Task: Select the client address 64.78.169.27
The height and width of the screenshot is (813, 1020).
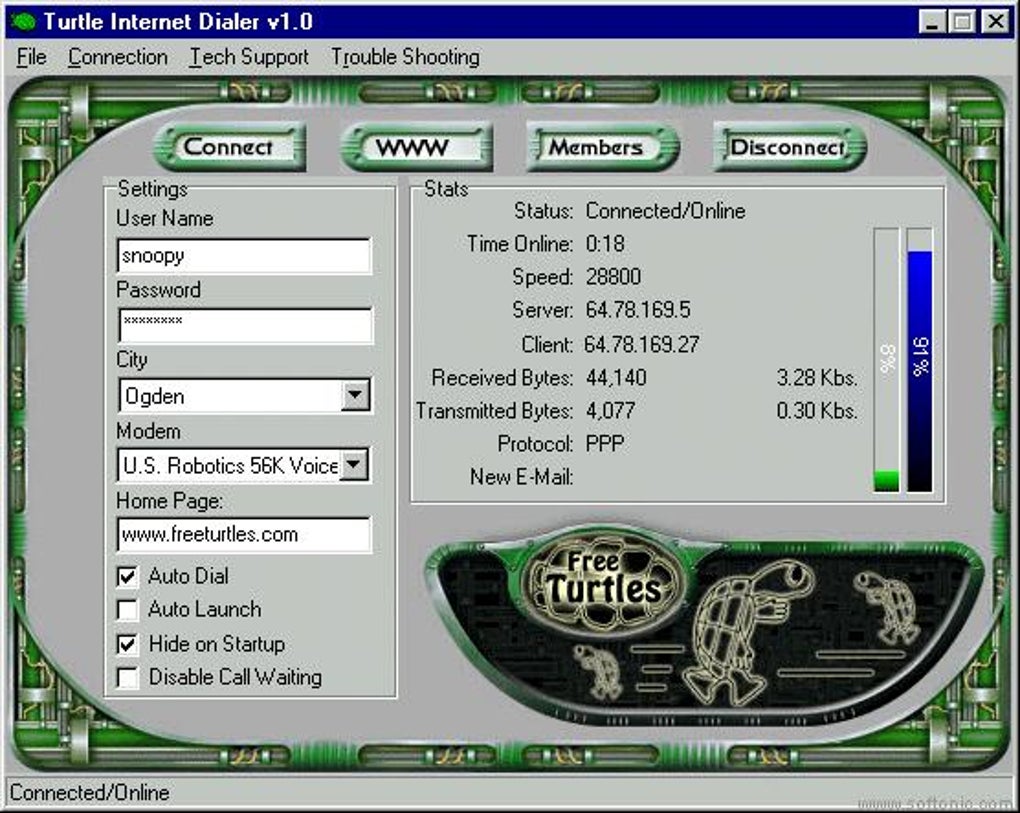Action: click(x=641, y=344)
